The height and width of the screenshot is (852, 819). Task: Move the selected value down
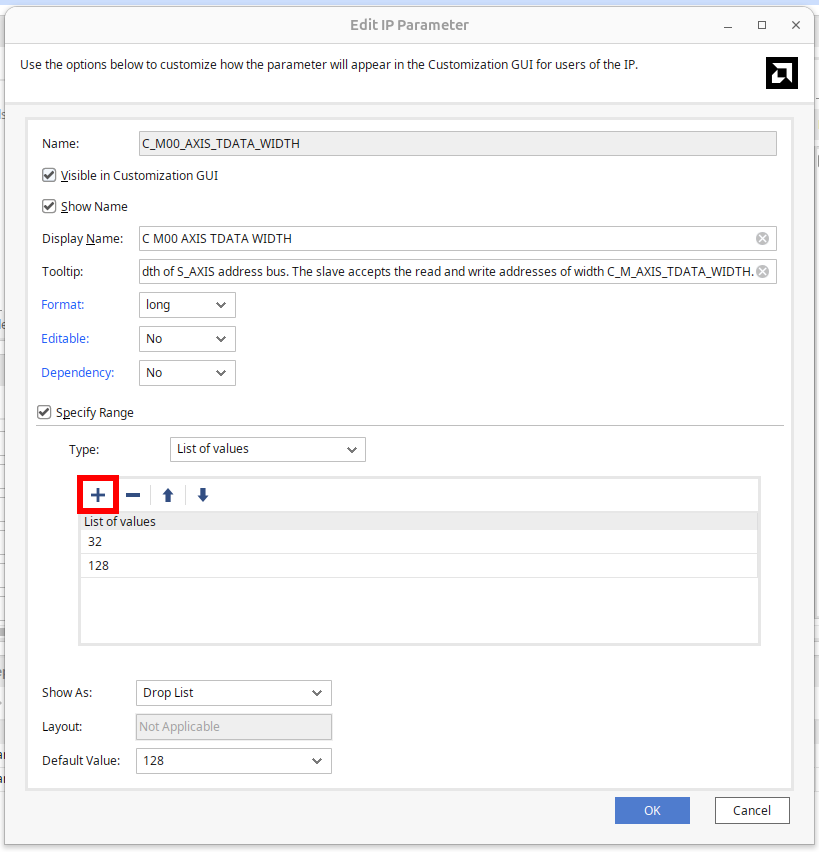[202, 494]
